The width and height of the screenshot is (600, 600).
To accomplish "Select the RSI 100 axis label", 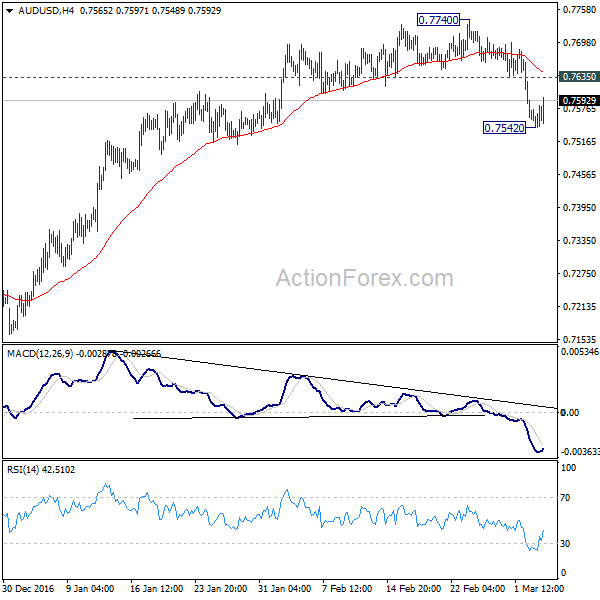I will [568, 468].
